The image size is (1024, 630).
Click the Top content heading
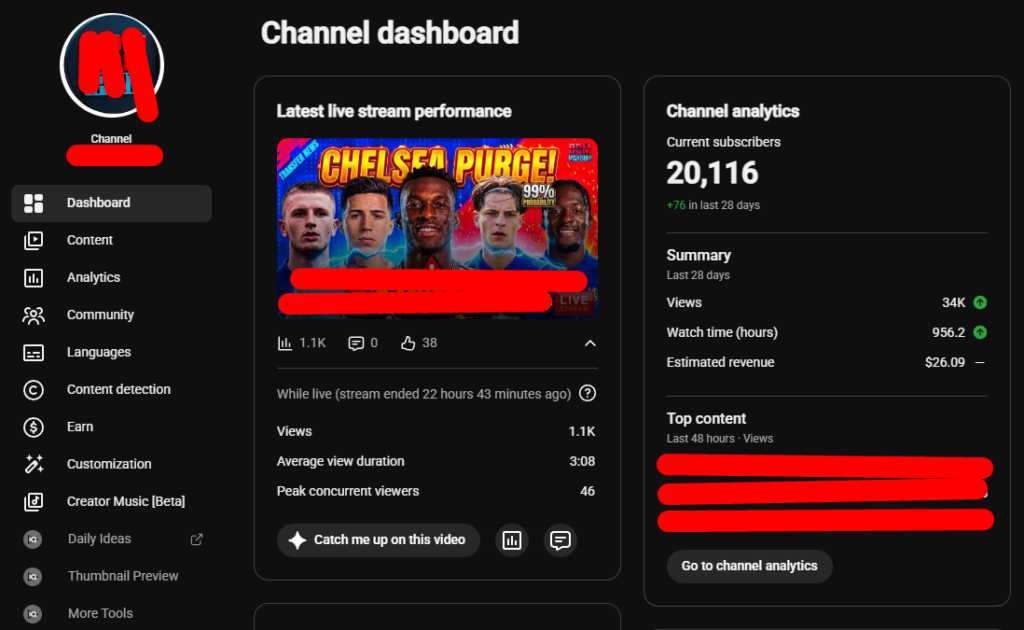coord(706,418)
